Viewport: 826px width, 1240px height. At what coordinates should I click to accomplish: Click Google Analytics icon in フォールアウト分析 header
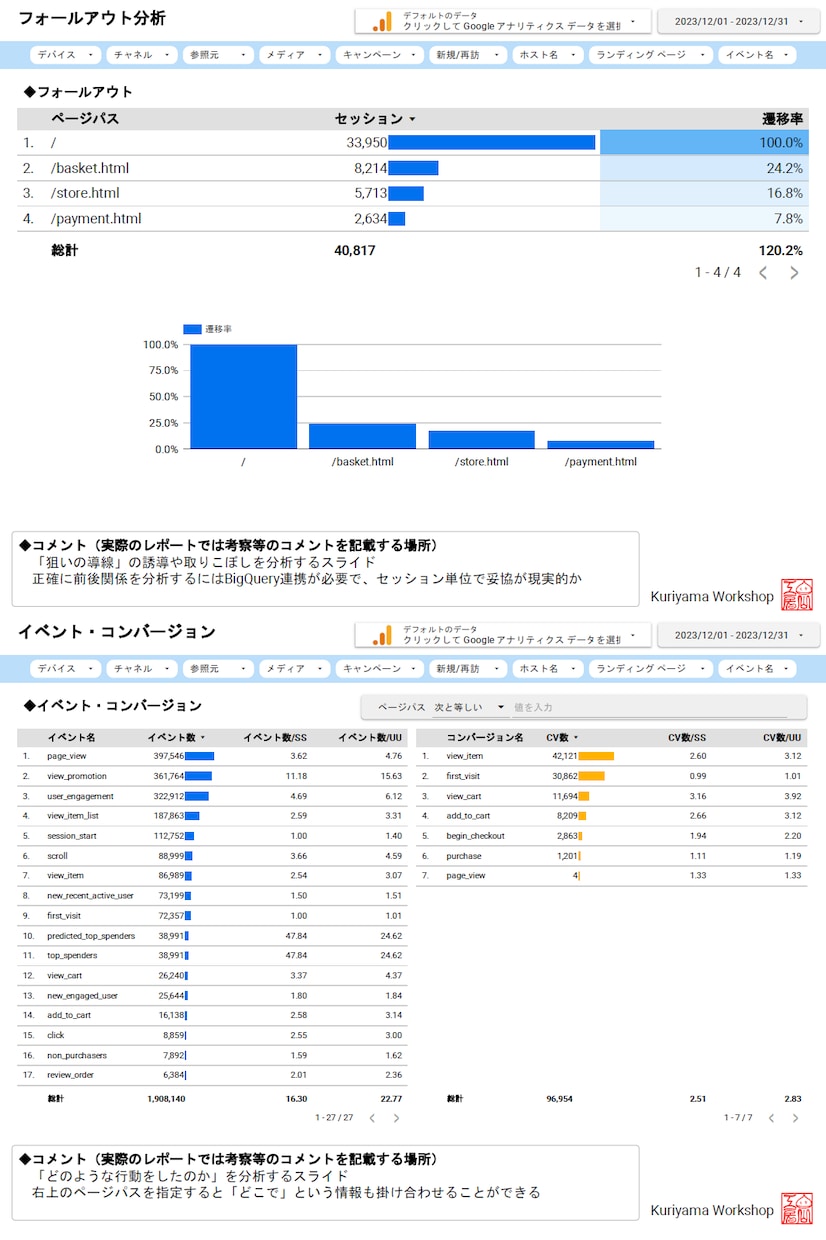pyautogui.click(x=381, y=22)
